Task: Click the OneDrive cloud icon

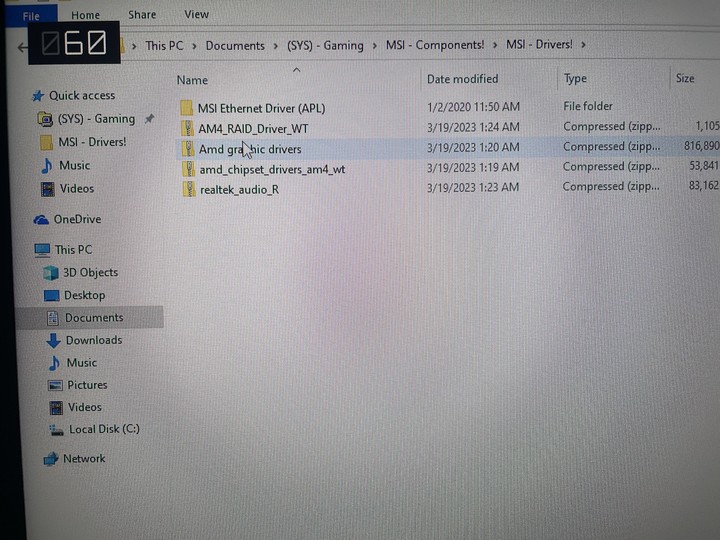Action: pyautogui.click(x=41, y=220)
